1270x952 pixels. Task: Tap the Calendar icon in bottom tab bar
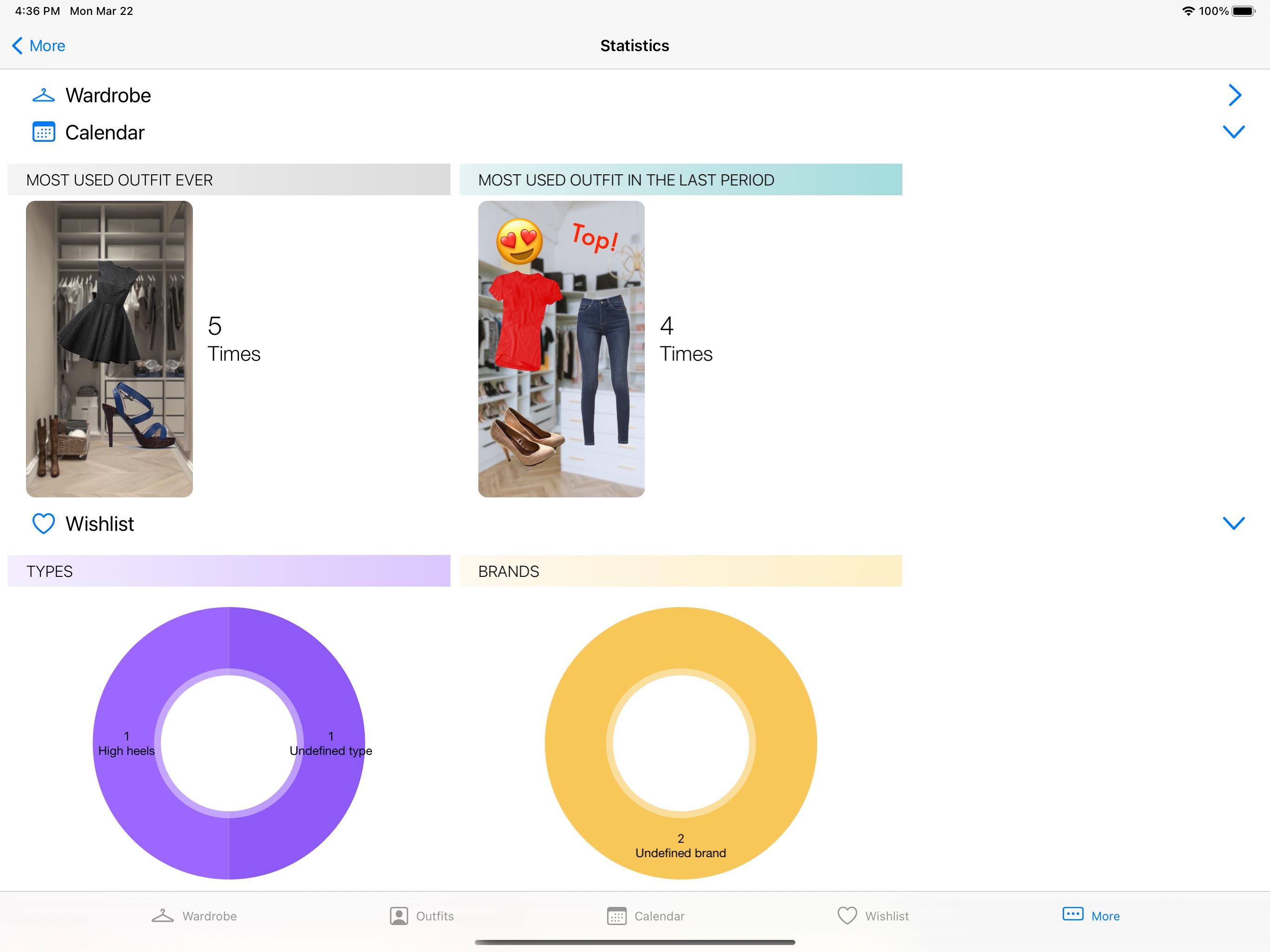616,916
